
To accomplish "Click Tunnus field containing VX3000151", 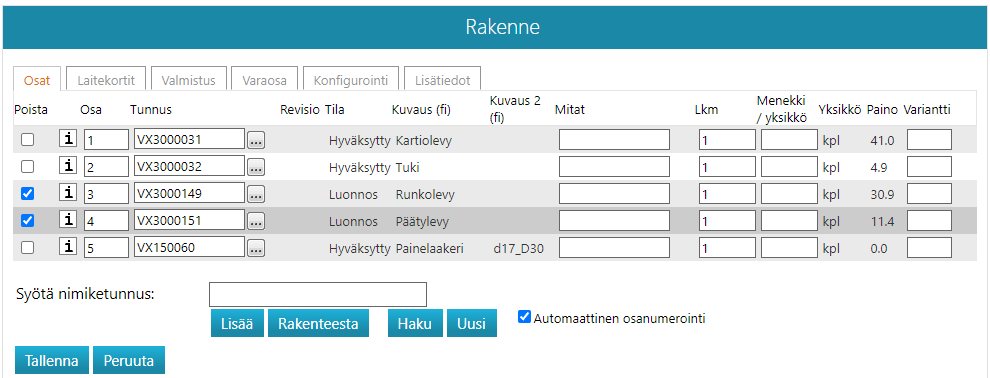I will click(189, 221).
